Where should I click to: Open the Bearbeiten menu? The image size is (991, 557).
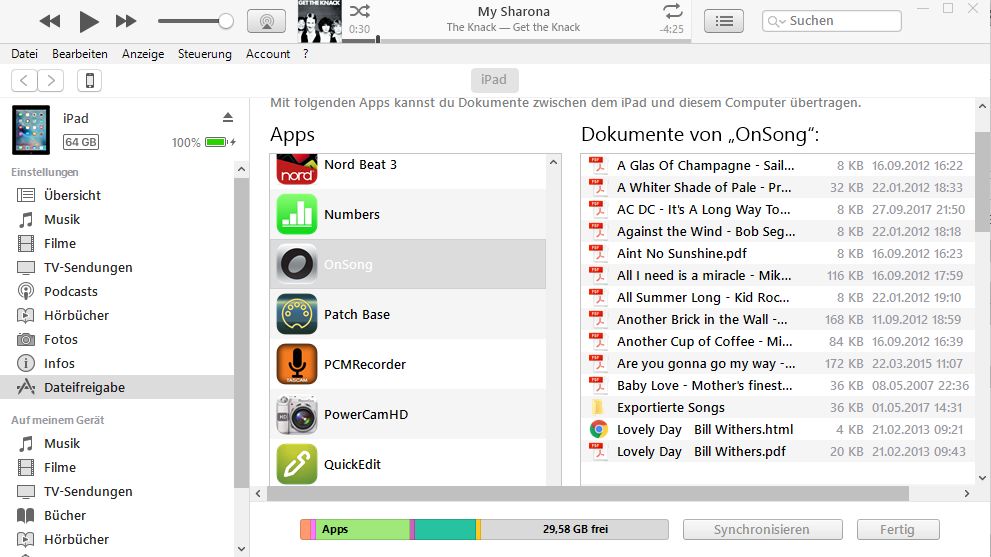click(x=80, y=54)
